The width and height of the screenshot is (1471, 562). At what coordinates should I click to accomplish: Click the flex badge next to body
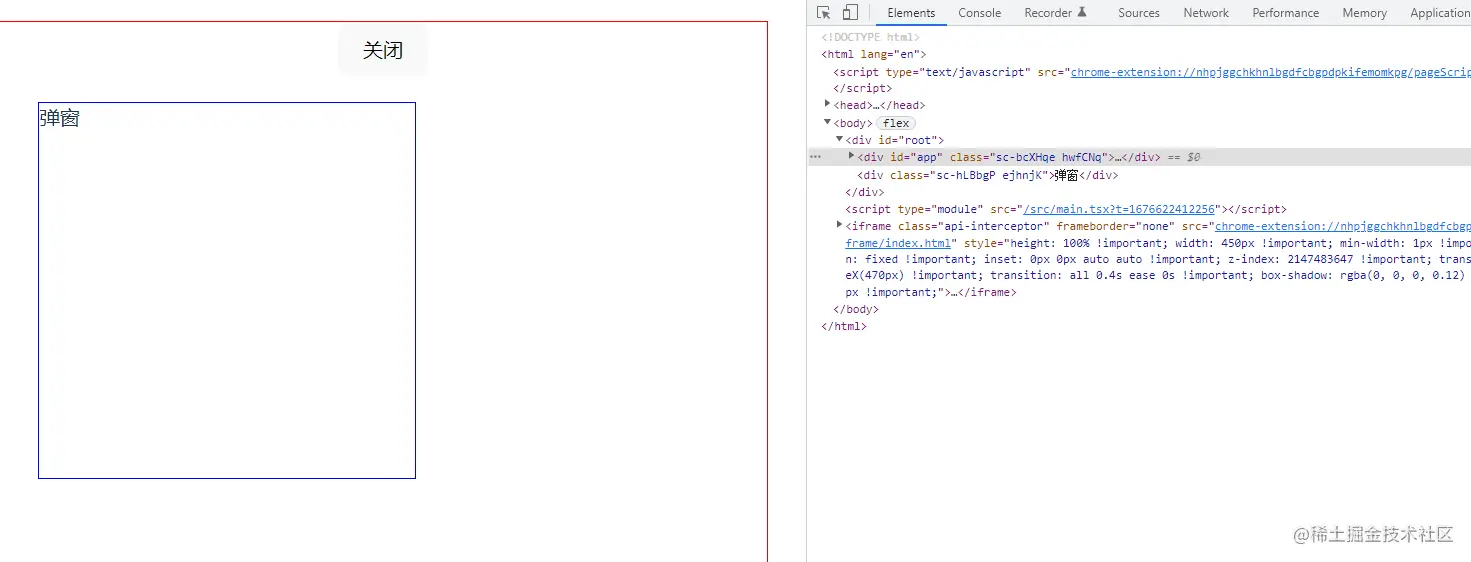(896, 123)
